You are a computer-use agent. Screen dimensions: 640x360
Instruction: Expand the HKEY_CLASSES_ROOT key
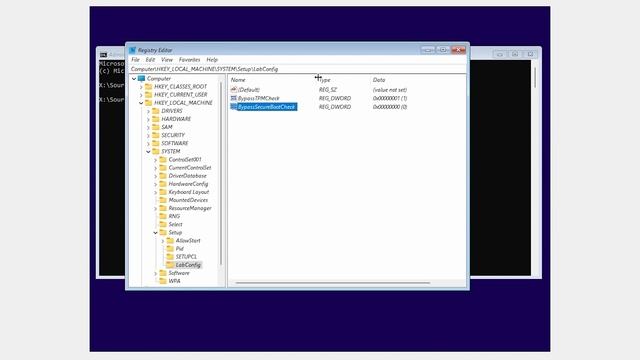[x=141, y=87]
